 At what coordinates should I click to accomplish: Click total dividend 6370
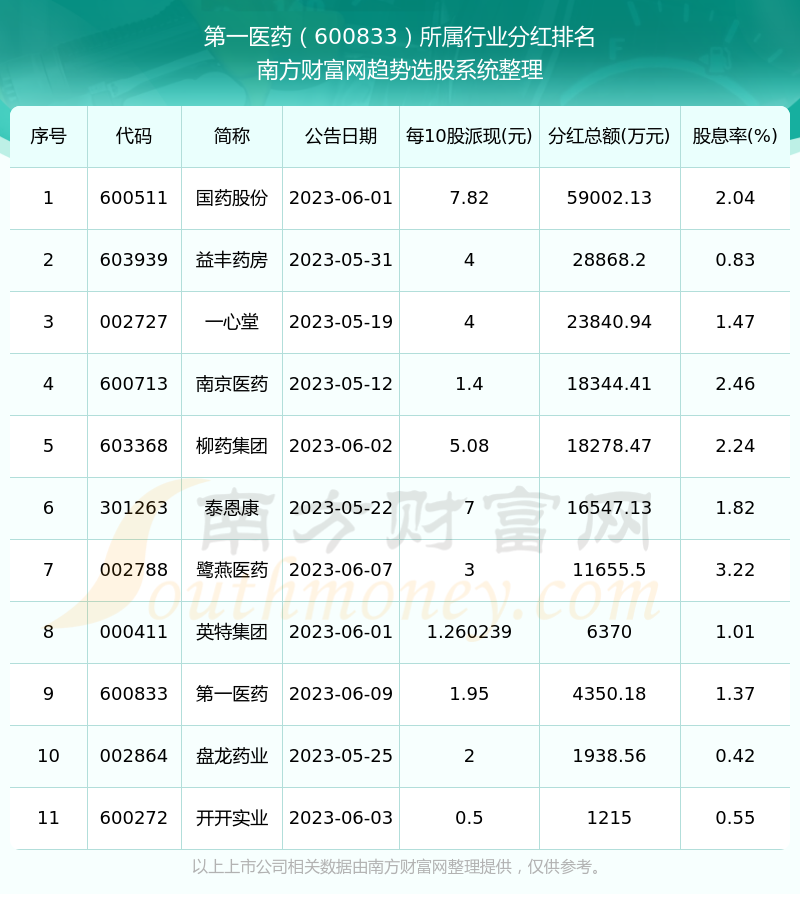click(x=609, y=632)
